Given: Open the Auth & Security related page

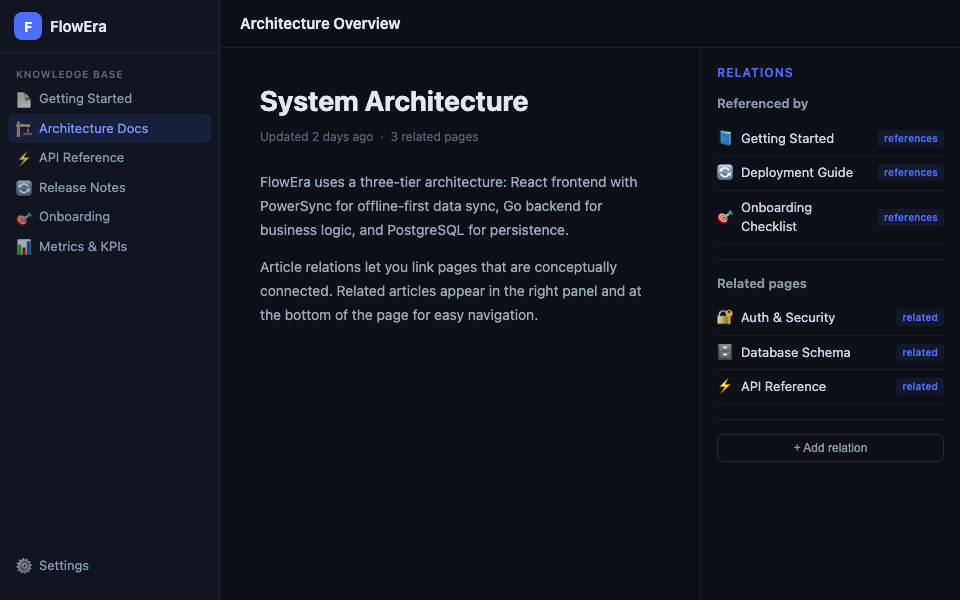Looking at the screenshot, I should pos(787,318).
